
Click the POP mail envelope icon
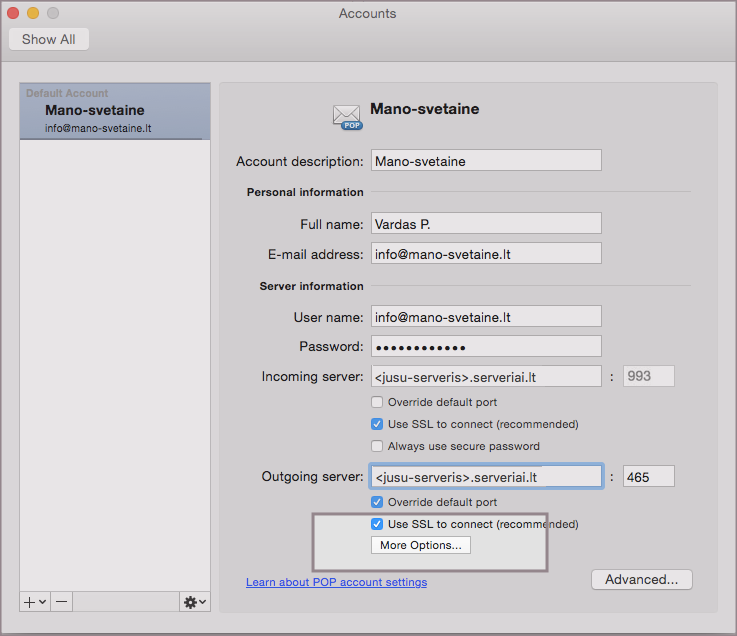(348, 116)
